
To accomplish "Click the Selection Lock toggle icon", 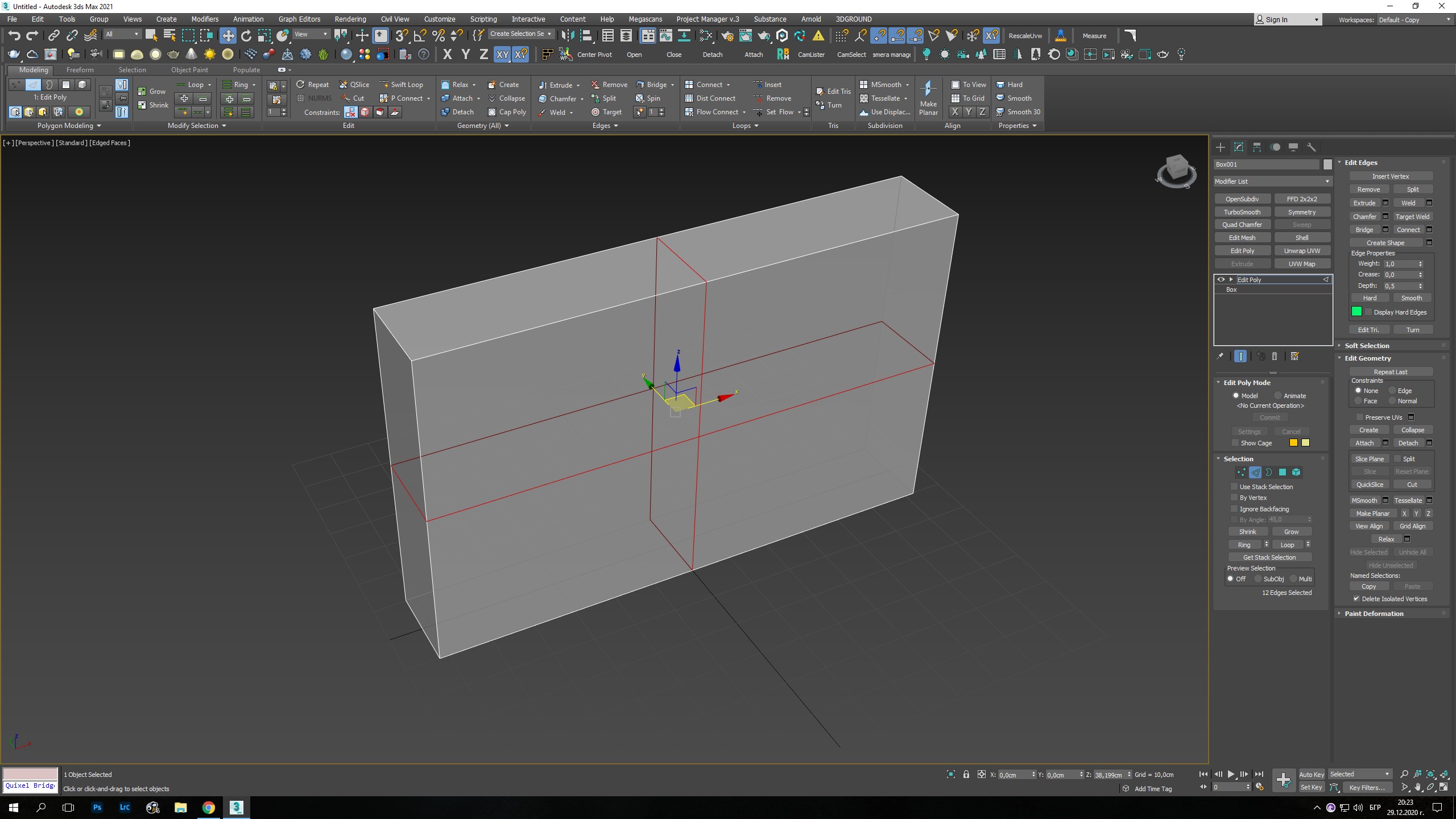I will [966, 775].
